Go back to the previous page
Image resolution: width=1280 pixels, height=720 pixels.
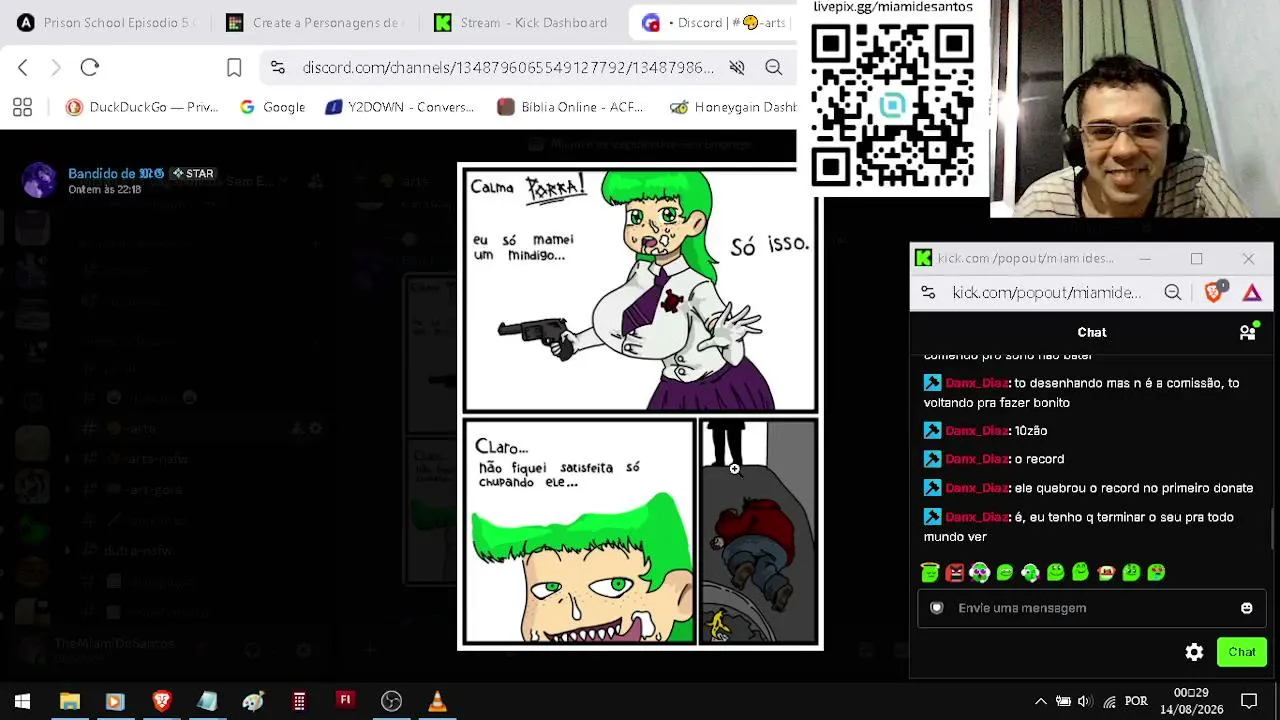click(x=23, y=67)
